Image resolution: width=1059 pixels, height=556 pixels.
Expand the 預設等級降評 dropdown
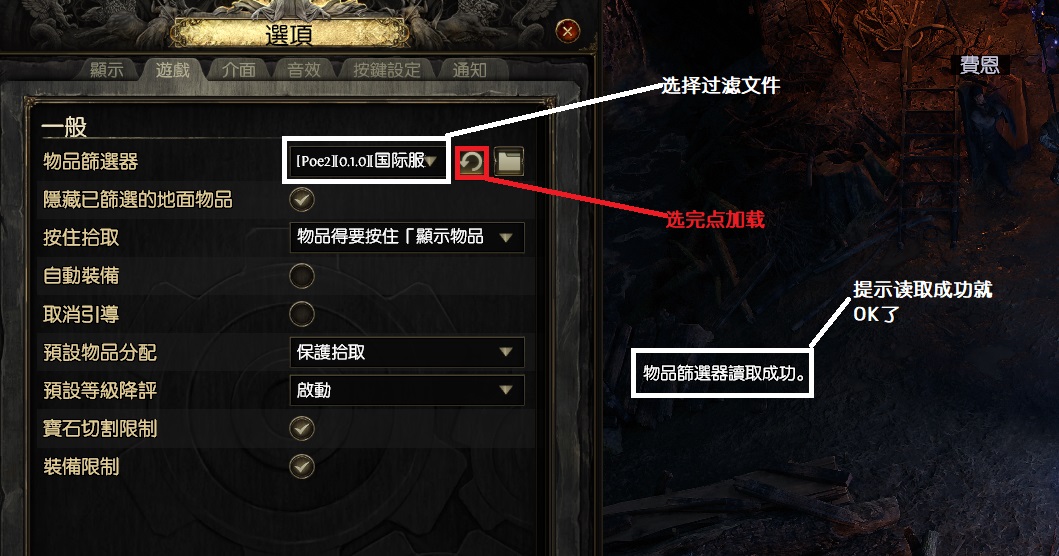tap(407, 390)
